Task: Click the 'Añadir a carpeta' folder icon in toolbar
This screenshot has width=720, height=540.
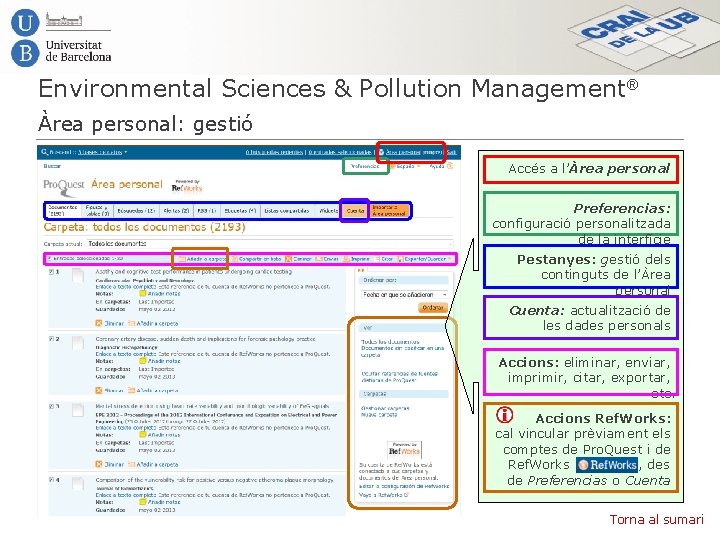Action: pyautogui.click(x=182, y=259)
